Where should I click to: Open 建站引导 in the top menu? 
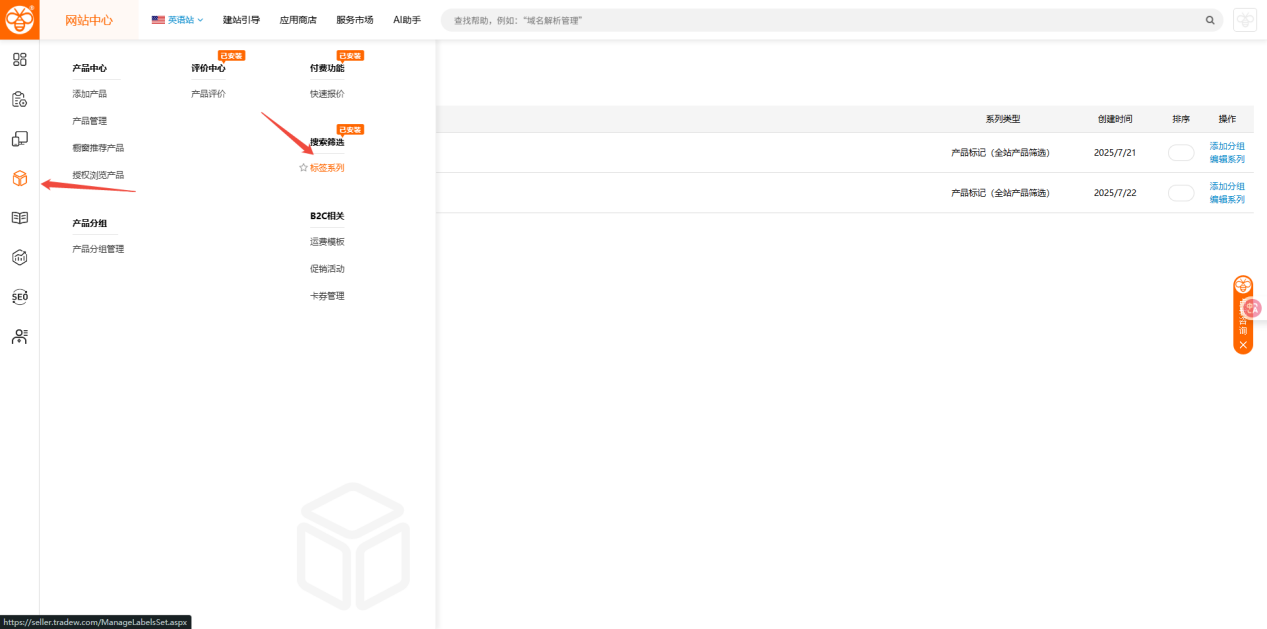click(x=241, y=20)
